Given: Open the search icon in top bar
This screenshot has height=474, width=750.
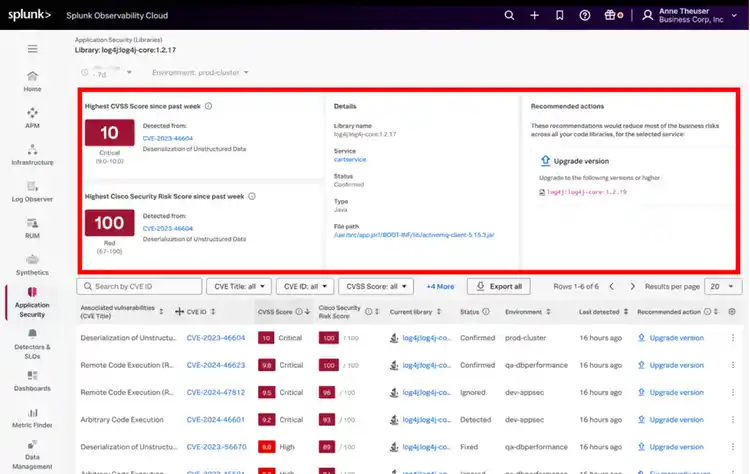Looking at the screenshot, I should [509, 16].
